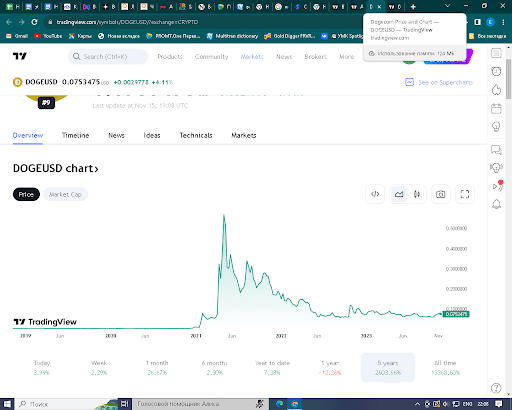Switch to the Timeline tab

(x=76, y=135)
